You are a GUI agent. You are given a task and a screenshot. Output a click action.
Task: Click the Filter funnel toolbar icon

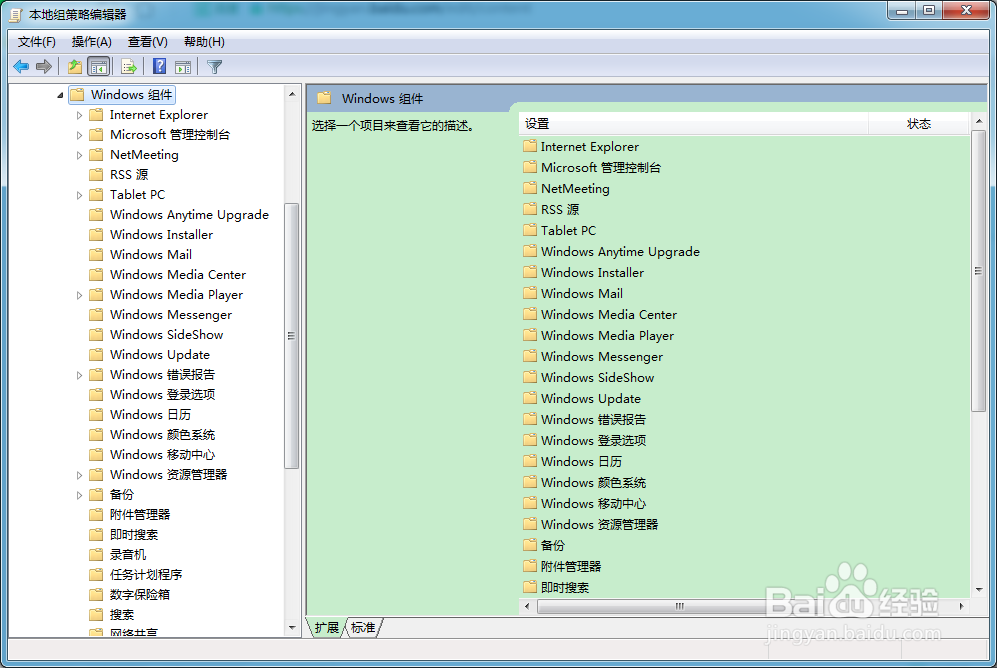click(x=215, y=67)
